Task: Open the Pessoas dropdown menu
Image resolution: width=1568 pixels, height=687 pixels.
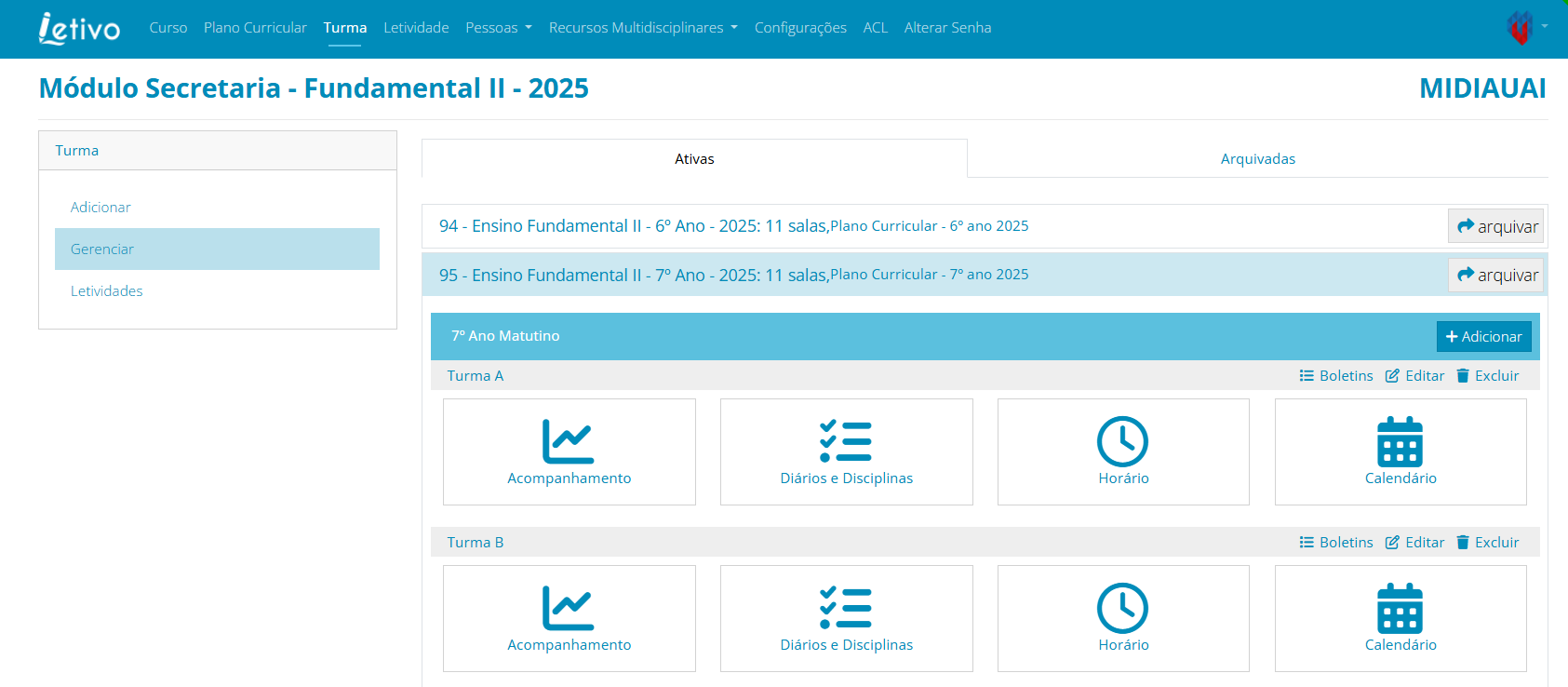Action: click(499, 28)
